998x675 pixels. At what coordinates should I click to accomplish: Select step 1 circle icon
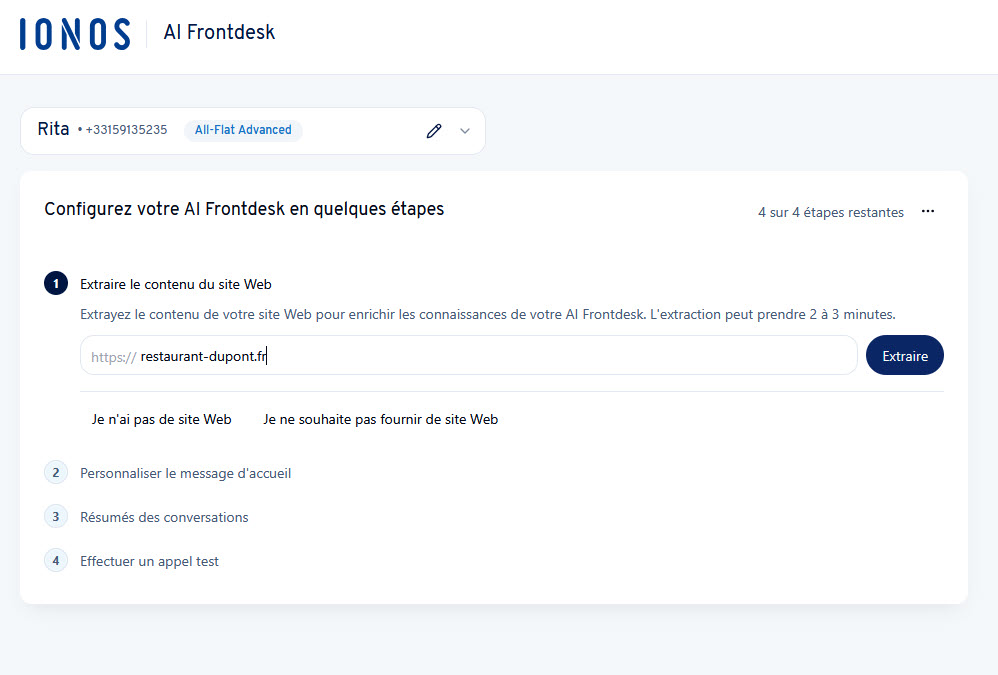tap(56, 284)
